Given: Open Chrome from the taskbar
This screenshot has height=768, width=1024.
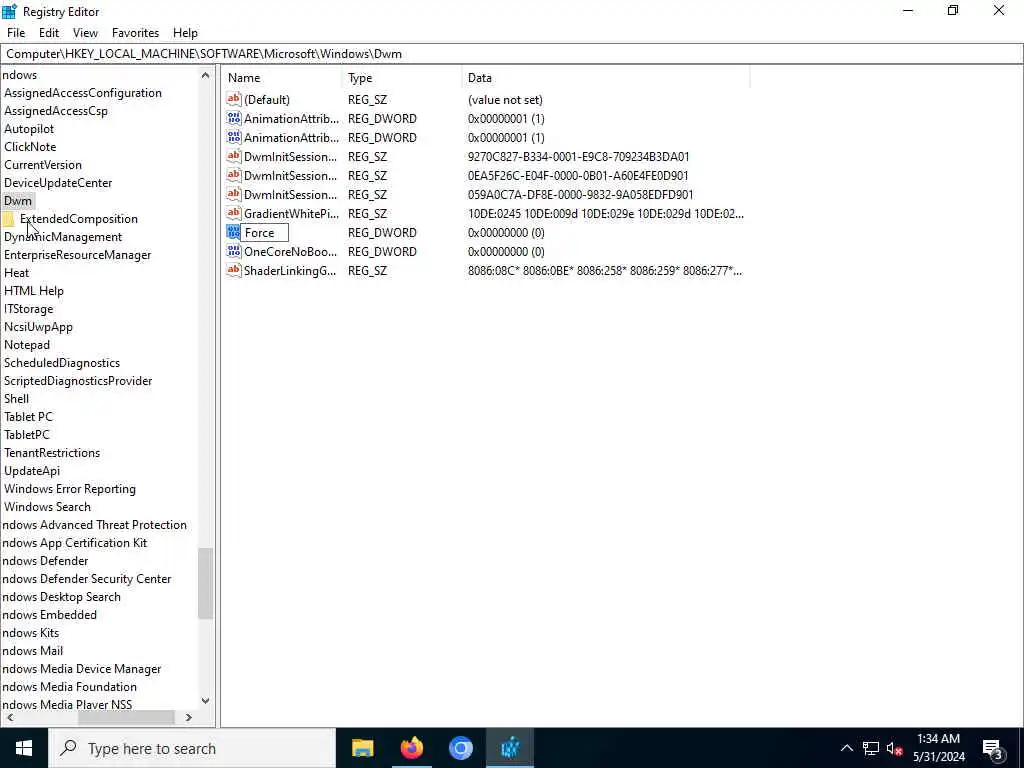Looking at the screenshot, I should pyautogui.click(x=460, y=748).
